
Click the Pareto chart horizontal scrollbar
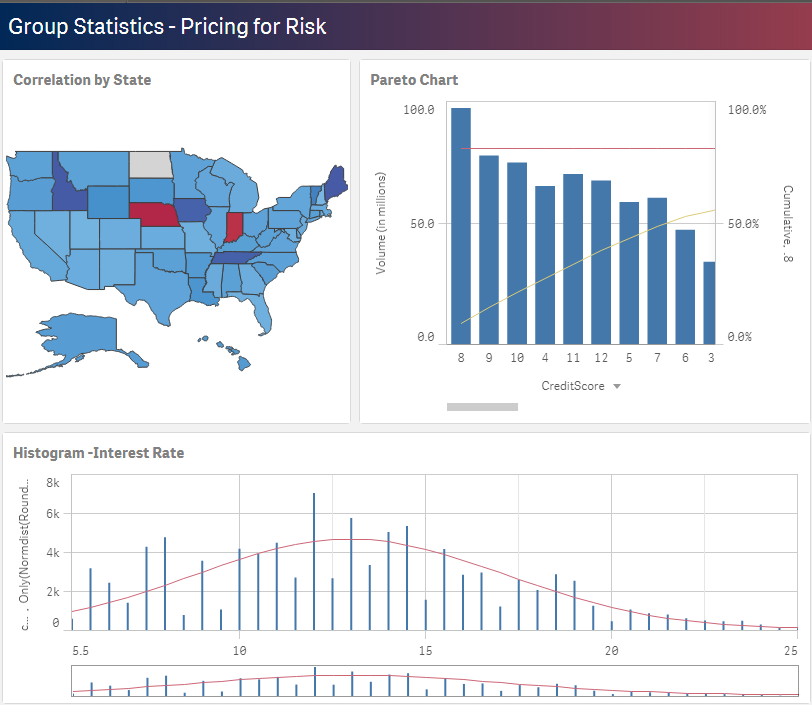click(482, 407)
